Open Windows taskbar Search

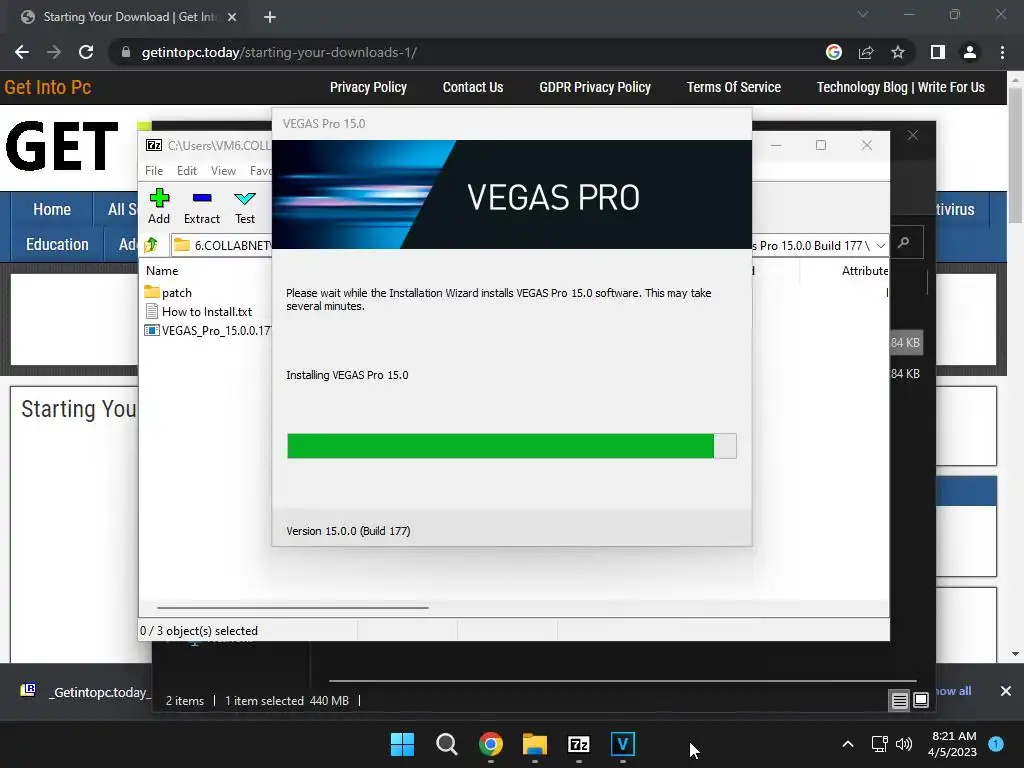click(x=447, y=744)
